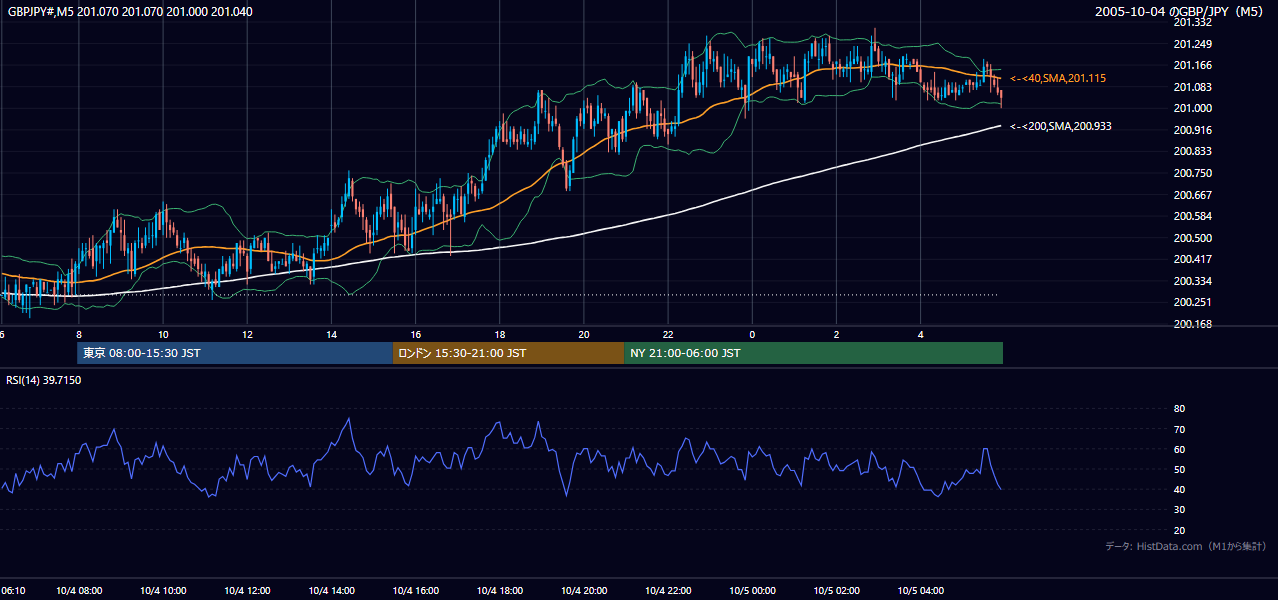Click price axis value 200.251
The height and width of the screenshot is (600, 1278).
1193,302
